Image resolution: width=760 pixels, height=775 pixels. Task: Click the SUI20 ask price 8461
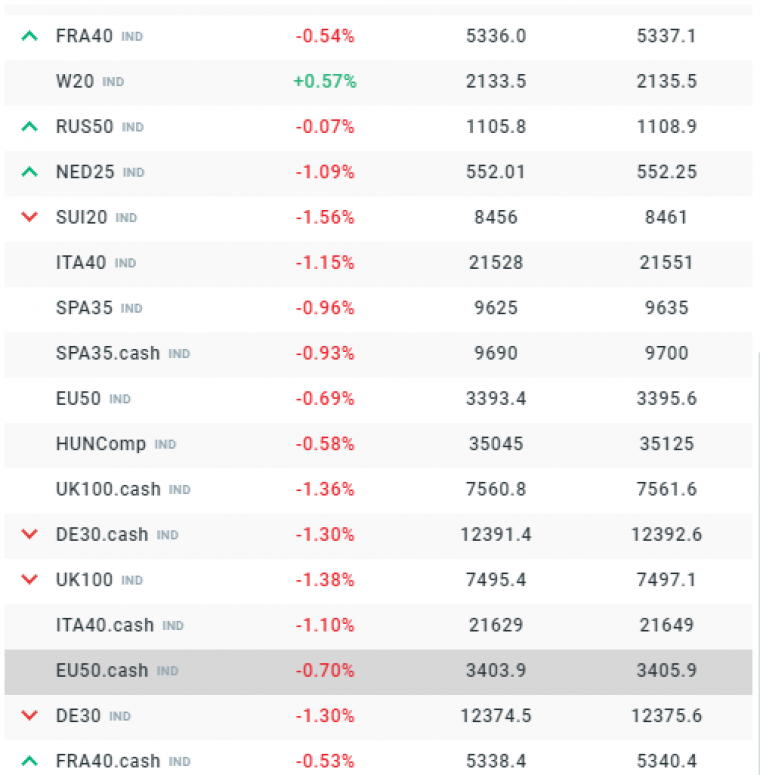(666, 217)
